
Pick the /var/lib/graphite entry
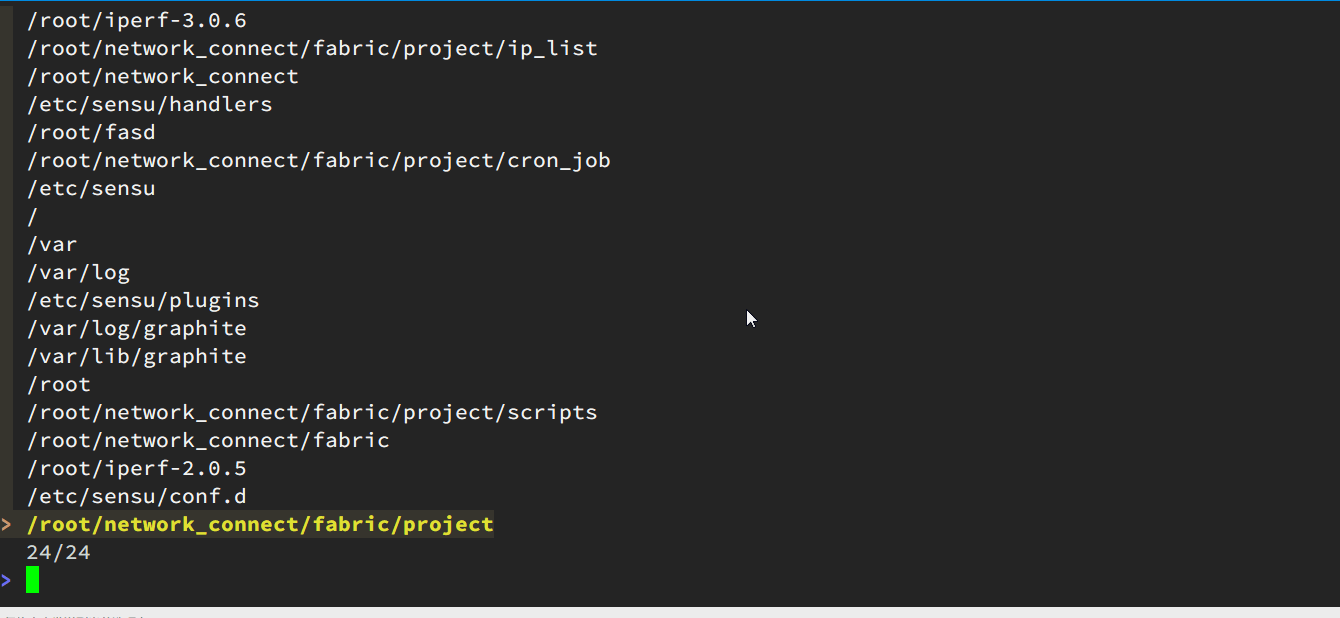[136, 356]
